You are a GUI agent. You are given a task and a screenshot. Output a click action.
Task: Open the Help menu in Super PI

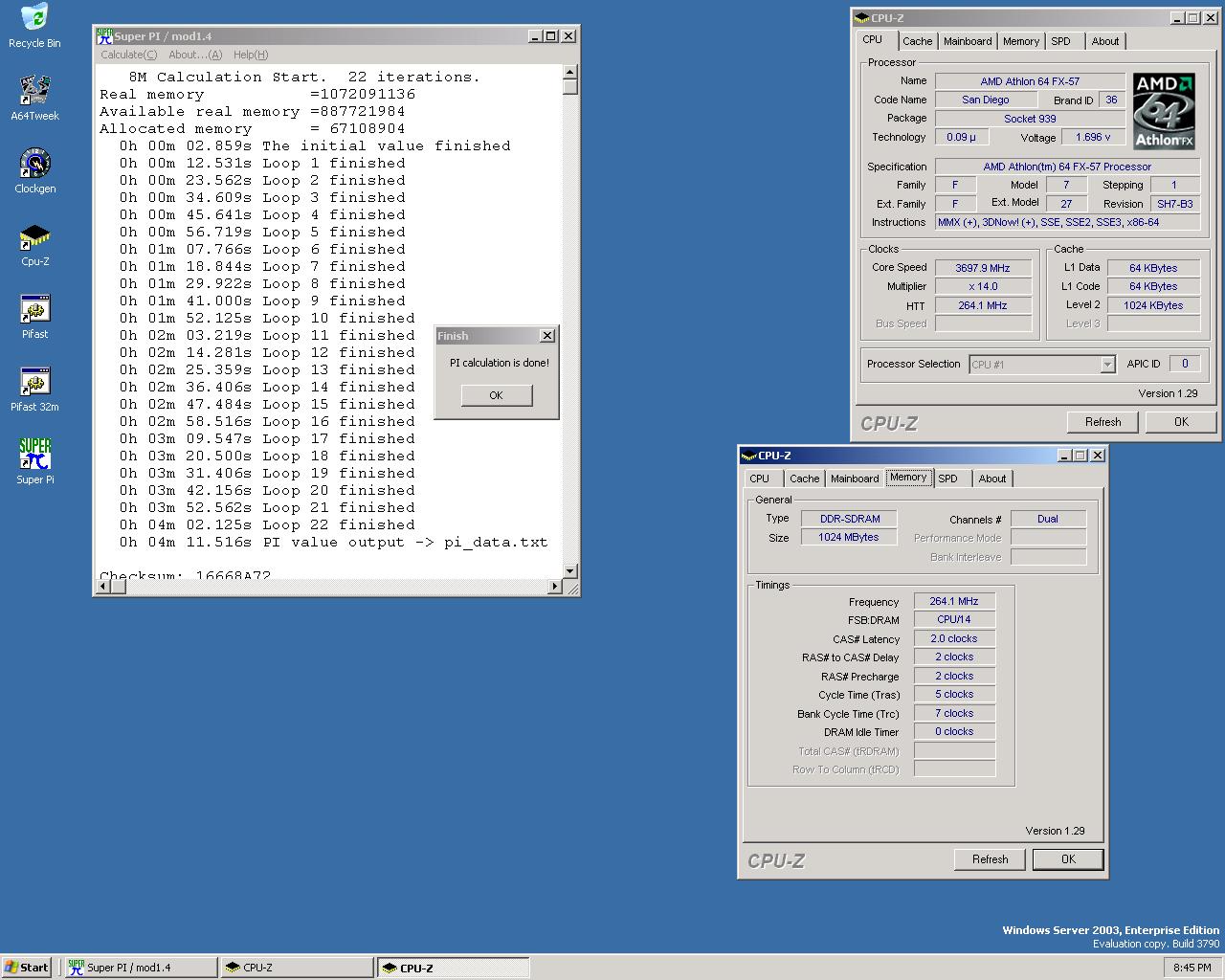point(251,55)
